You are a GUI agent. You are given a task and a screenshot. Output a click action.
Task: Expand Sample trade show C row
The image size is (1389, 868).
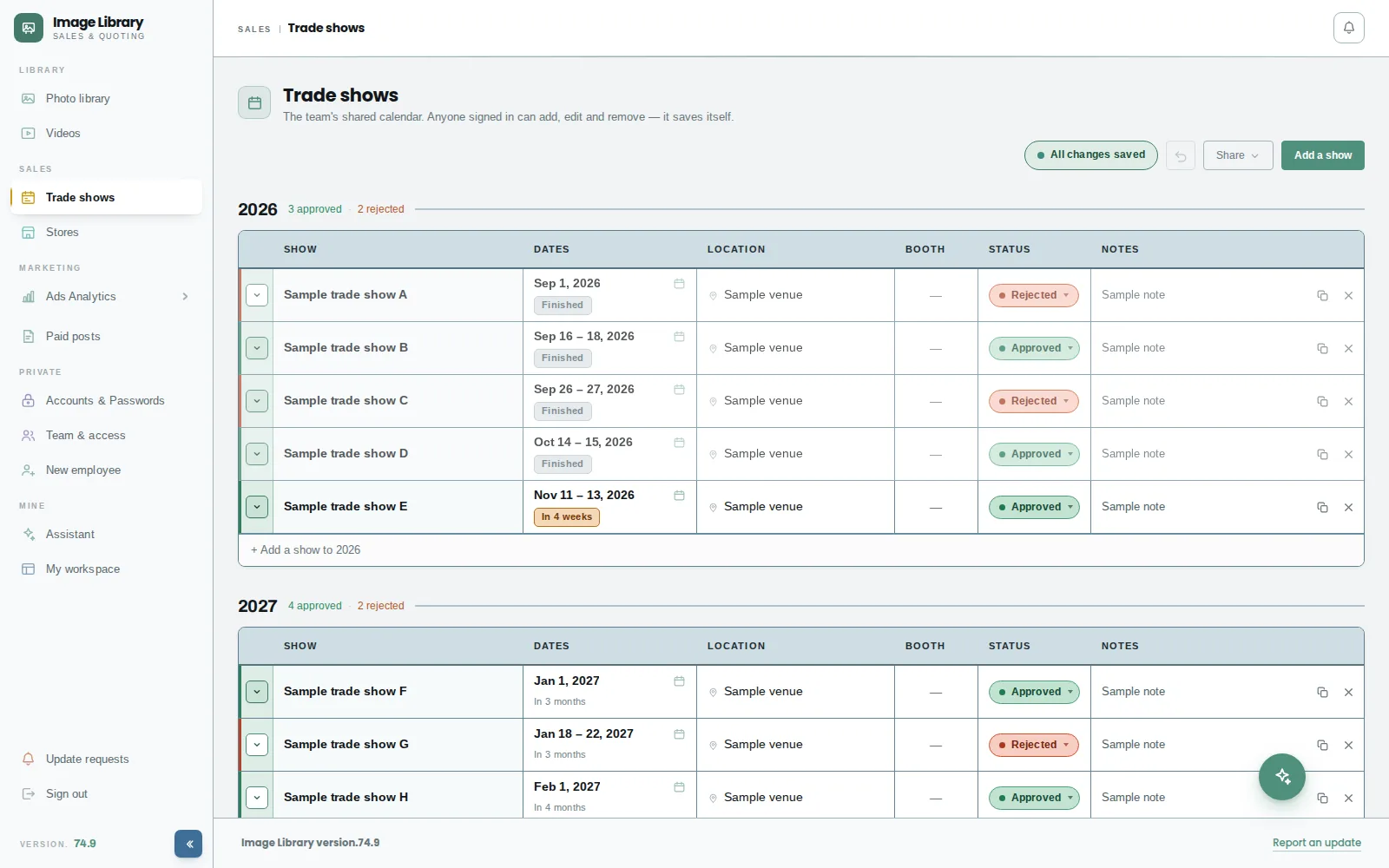(257, 401)
